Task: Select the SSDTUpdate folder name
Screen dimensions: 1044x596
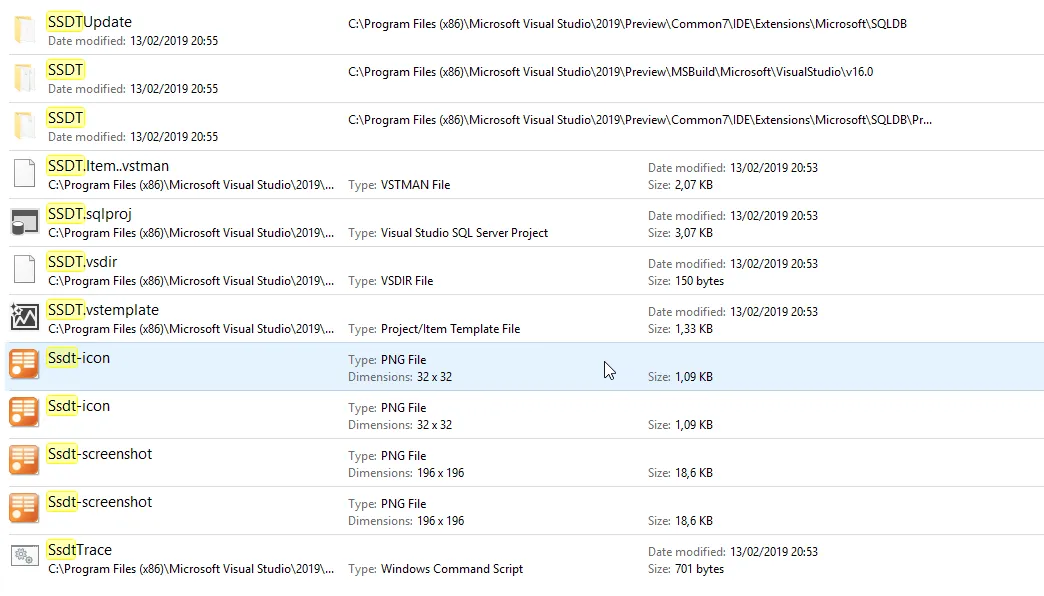Action: (x=89, y=22)
